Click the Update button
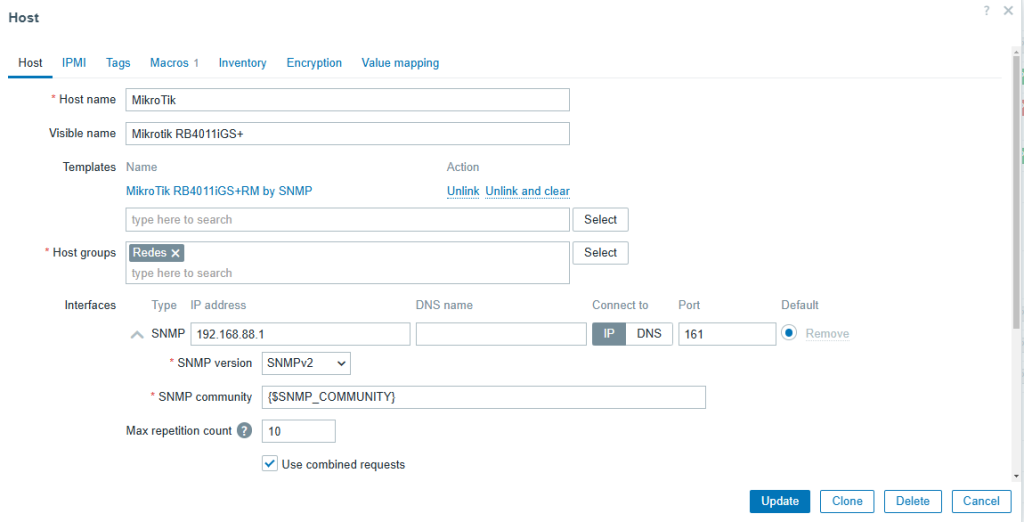 coord(780,501)
